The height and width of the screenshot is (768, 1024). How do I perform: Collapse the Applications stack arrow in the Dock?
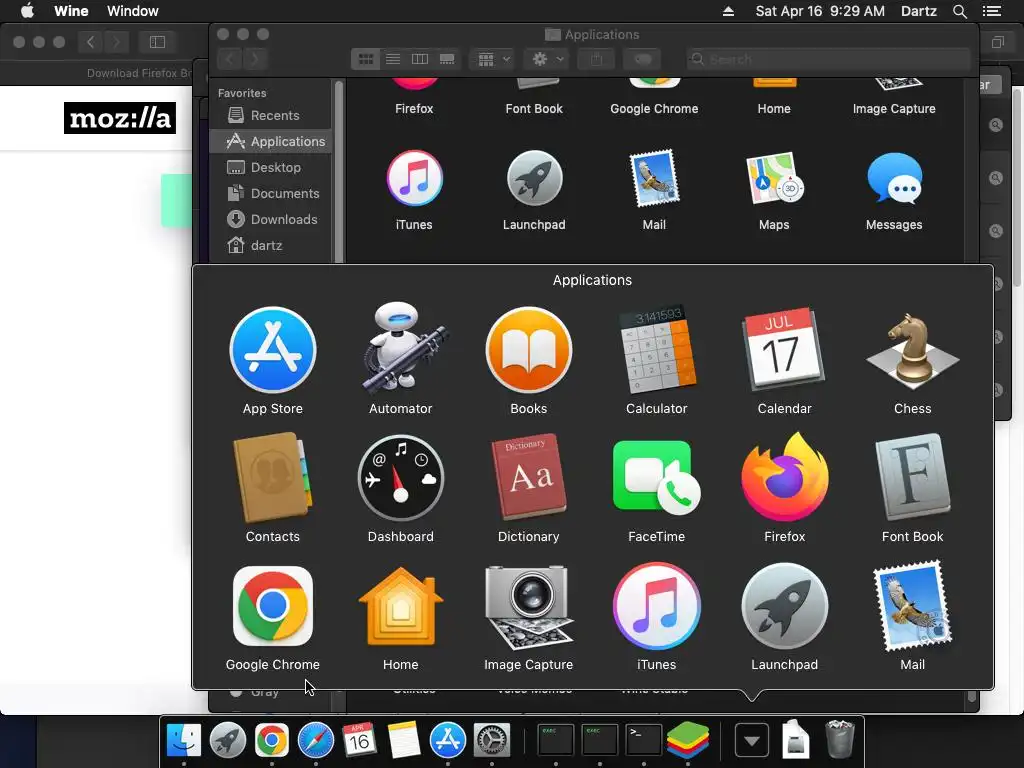[752, 741]
